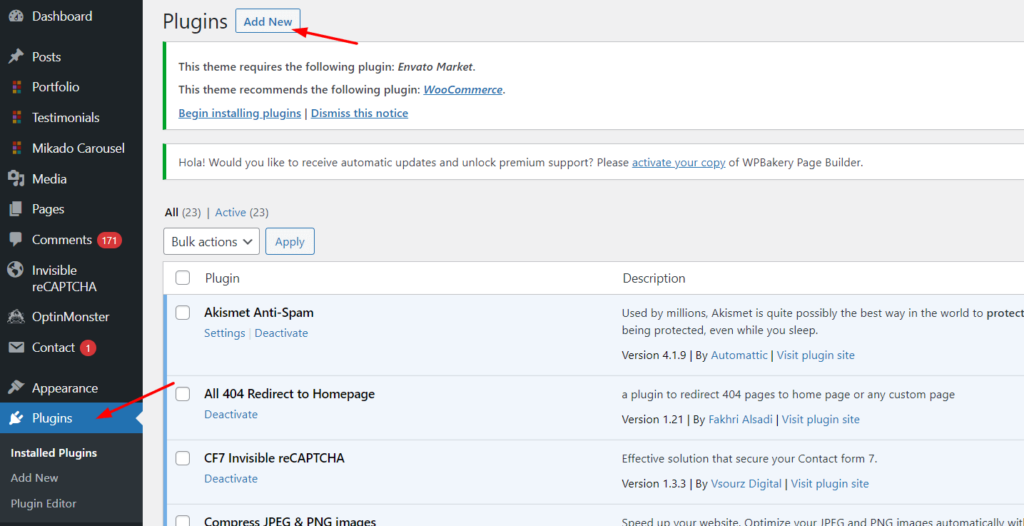Open Installed Plugins submenu item
Viewport: 1024px width, 526px height.
(54, 453)
